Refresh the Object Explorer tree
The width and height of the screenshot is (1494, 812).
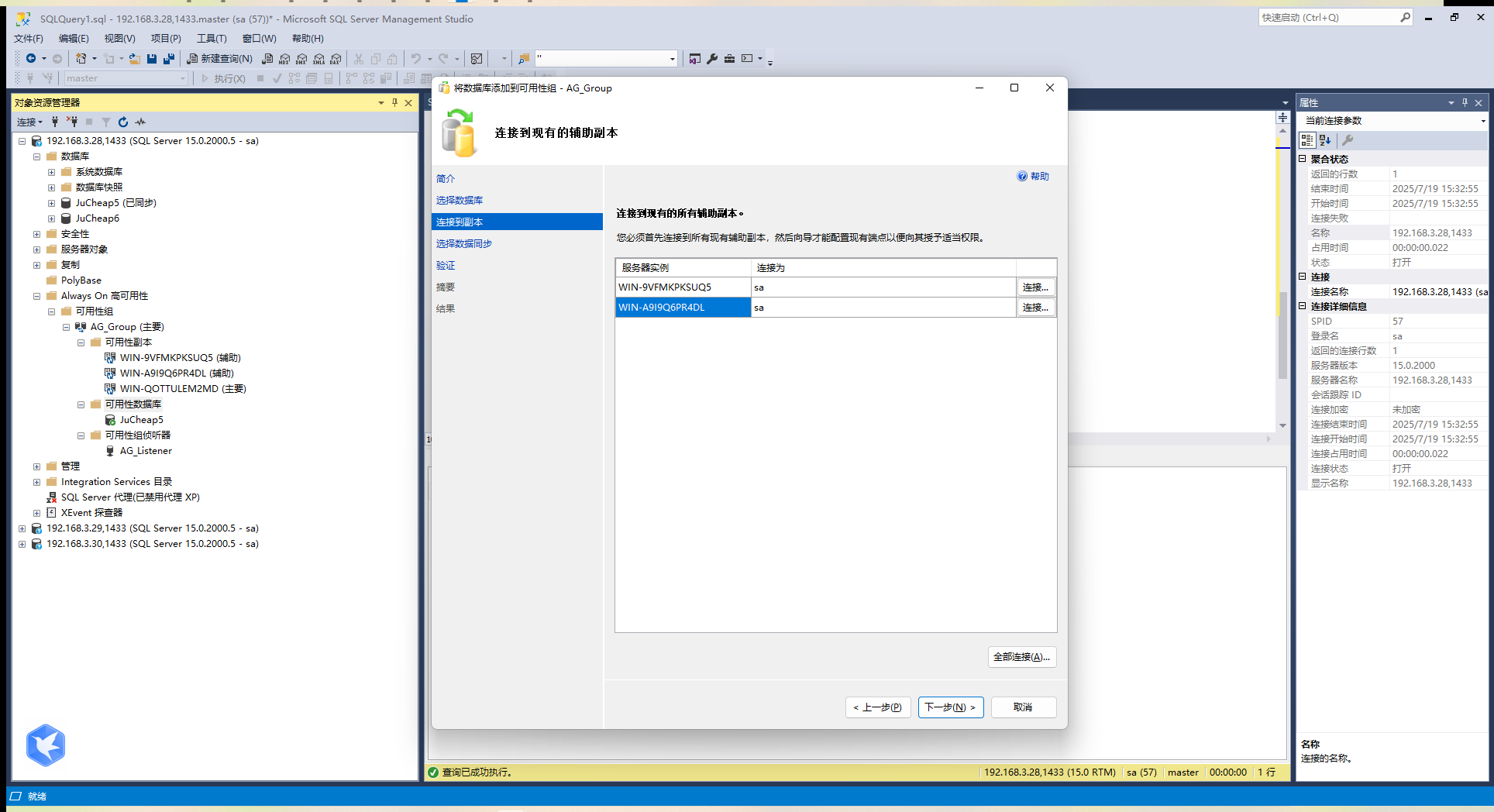[x=123, y=122]
